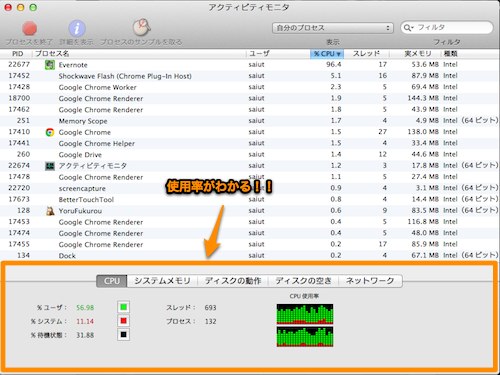Select the Shockwave Flash (Chrome Plug-In Host) row
500x375 pixels.
pyautogui.click(x=249, y=76)
